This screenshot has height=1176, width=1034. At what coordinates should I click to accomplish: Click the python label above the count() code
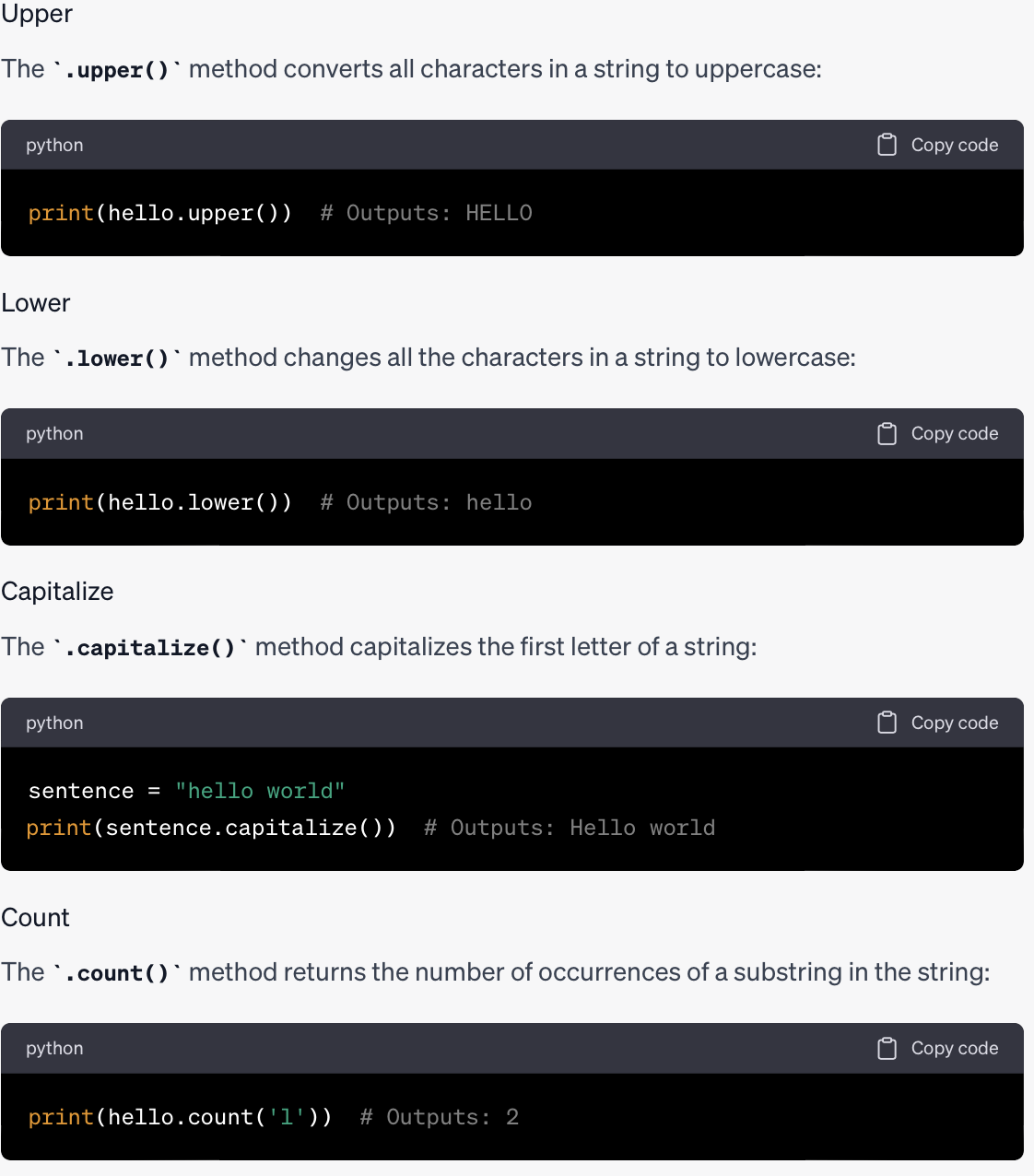coord(54,1049)
